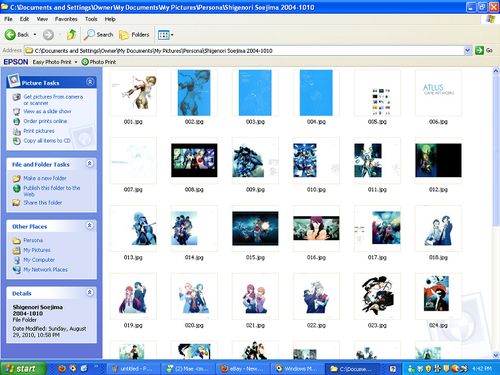500x375 pixels.
Task: Toggle the Folders pane
Action: point(134,34)
